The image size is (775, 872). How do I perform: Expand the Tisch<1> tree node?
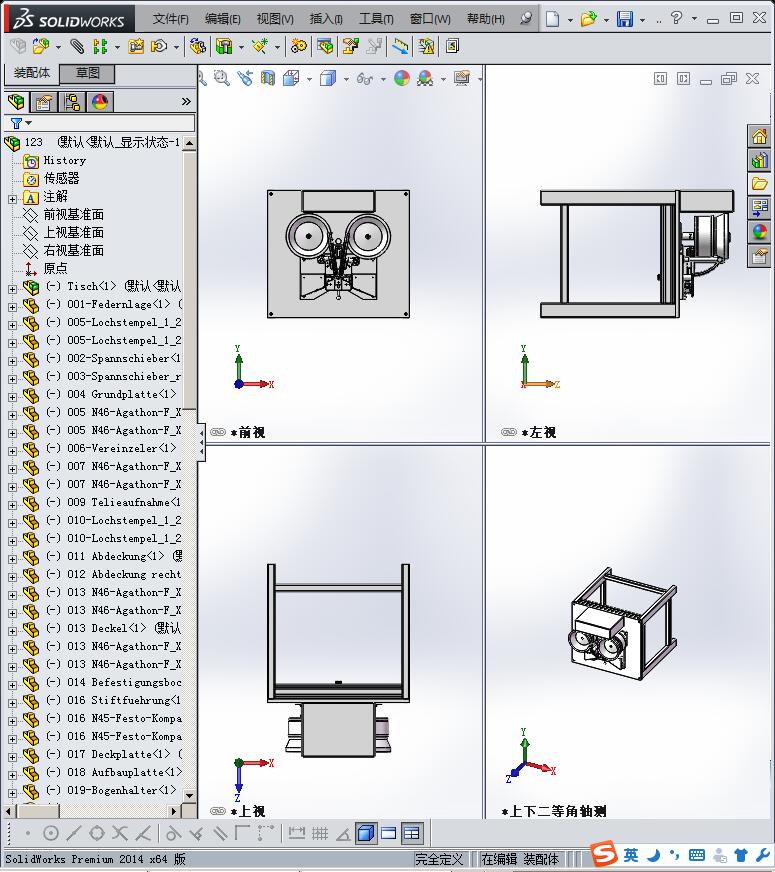pyautogui.click(x=12, y=289)
